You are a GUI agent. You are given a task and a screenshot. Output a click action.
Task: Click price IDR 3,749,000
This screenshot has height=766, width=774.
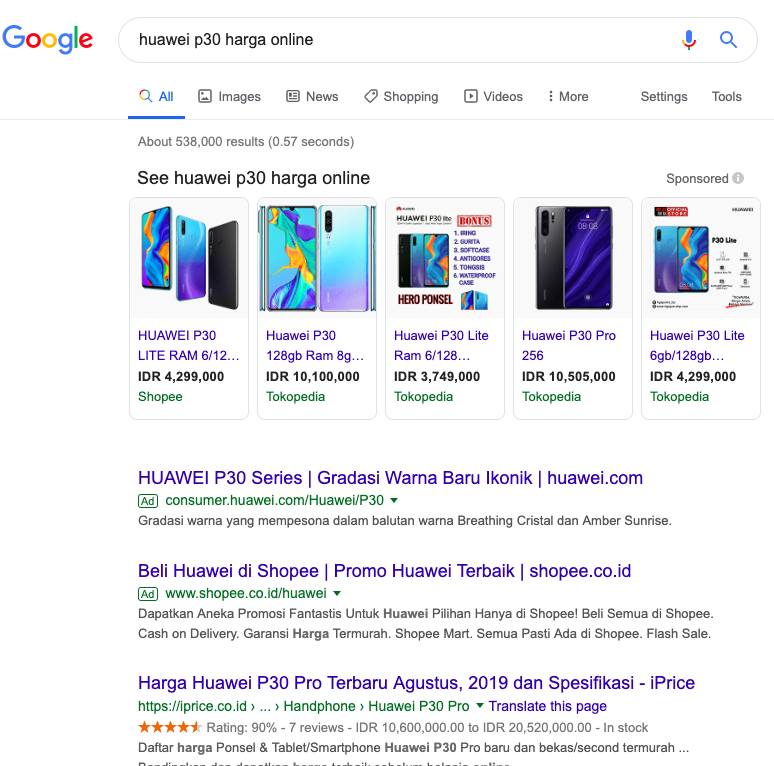click(437, 377)
